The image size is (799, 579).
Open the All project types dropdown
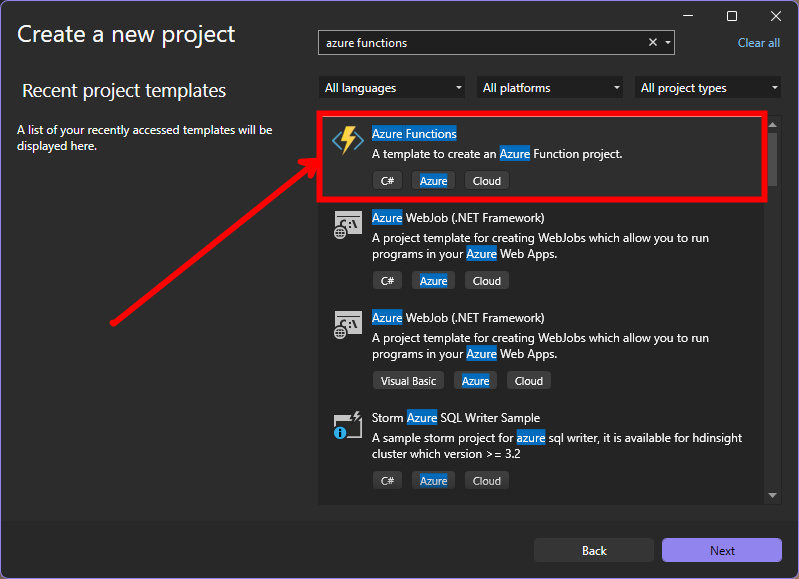[x=708, y=88]
